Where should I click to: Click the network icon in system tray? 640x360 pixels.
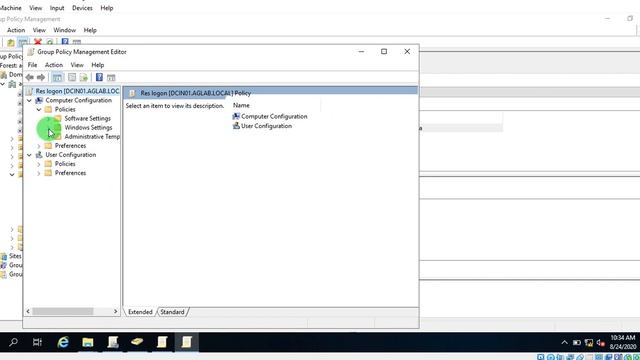coord(589,343)
